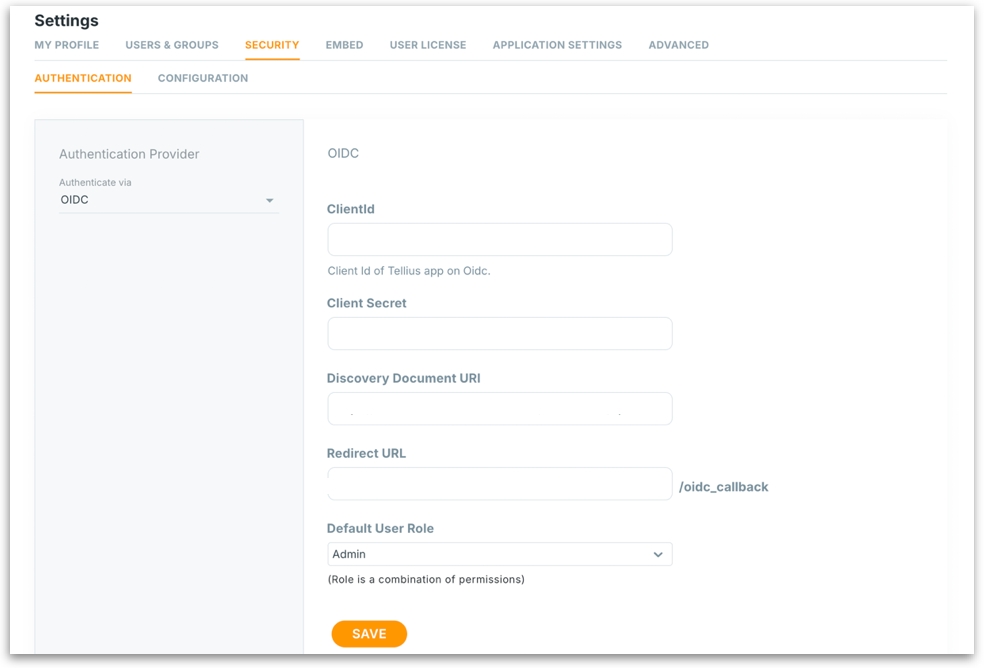Select the Authentication sub-tab
The width and height of the screenshot is (984, 668).
(x=83, y=78)
